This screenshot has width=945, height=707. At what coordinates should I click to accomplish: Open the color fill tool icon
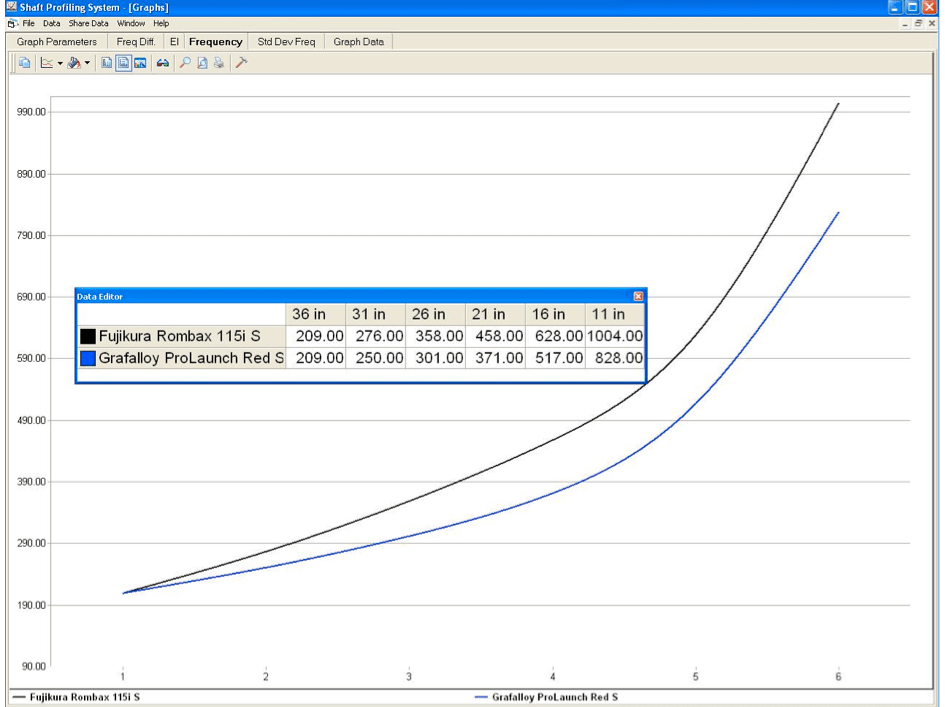coord(76,62)
